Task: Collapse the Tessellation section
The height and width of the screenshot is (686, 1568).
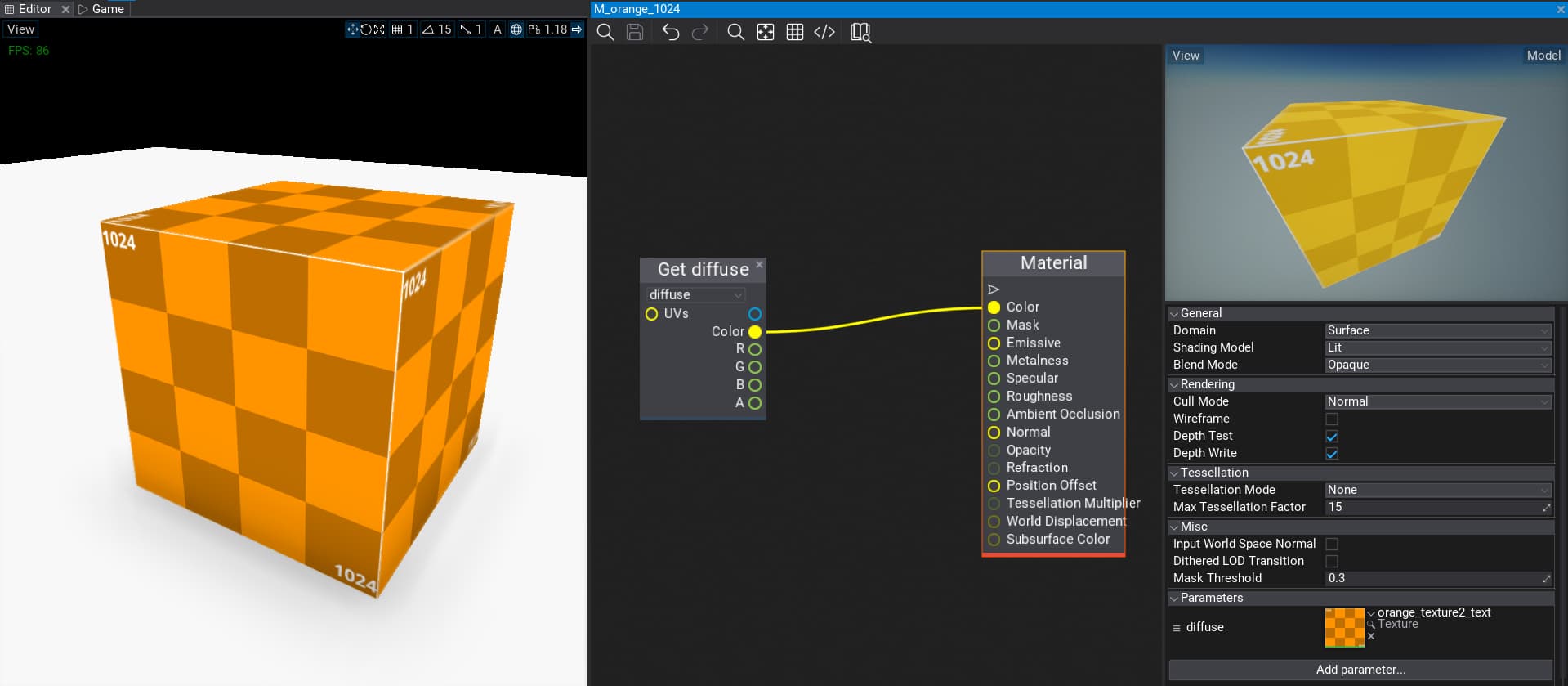Action: click(1213, 473)
